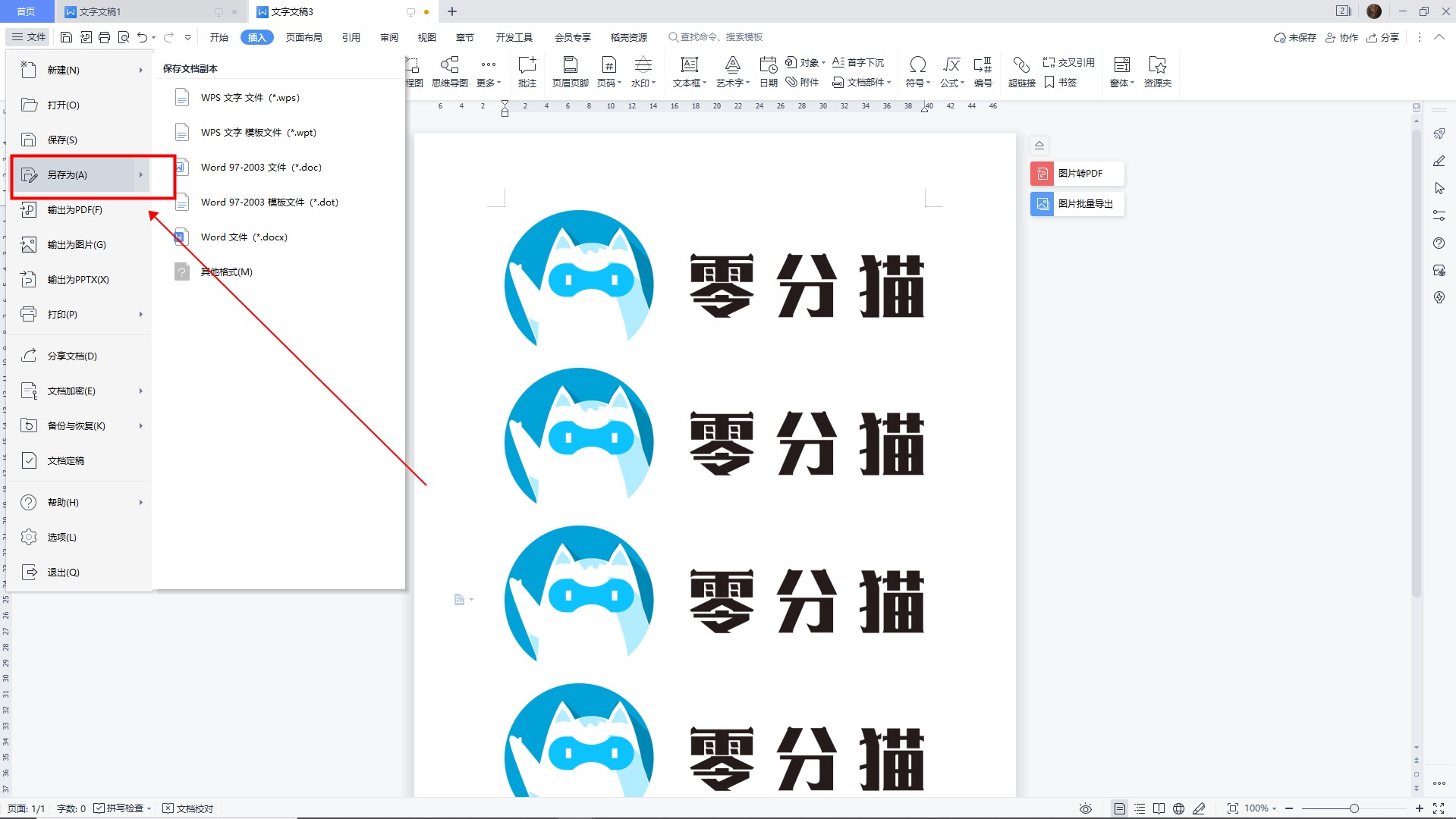This screenshot has width=1456, height=819.
Task: Open 文本框 text box dropdown
Action: coord(689,83)
